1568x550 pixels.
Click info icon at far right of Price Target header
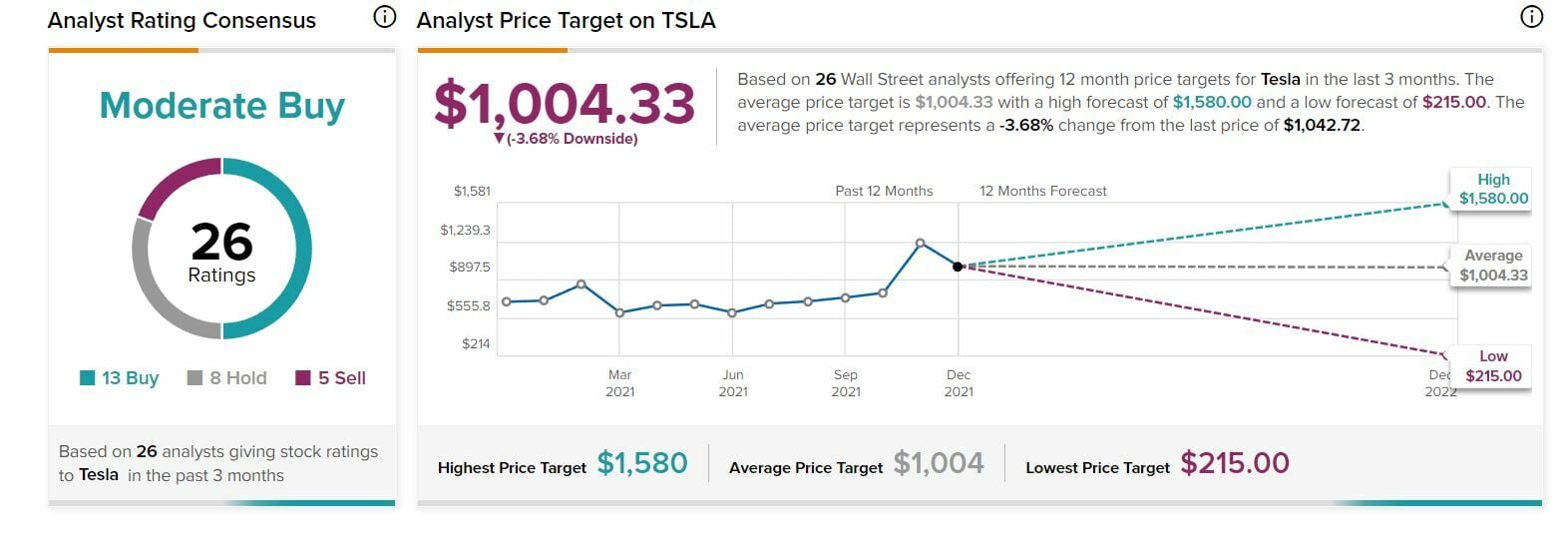point(1531,17)
